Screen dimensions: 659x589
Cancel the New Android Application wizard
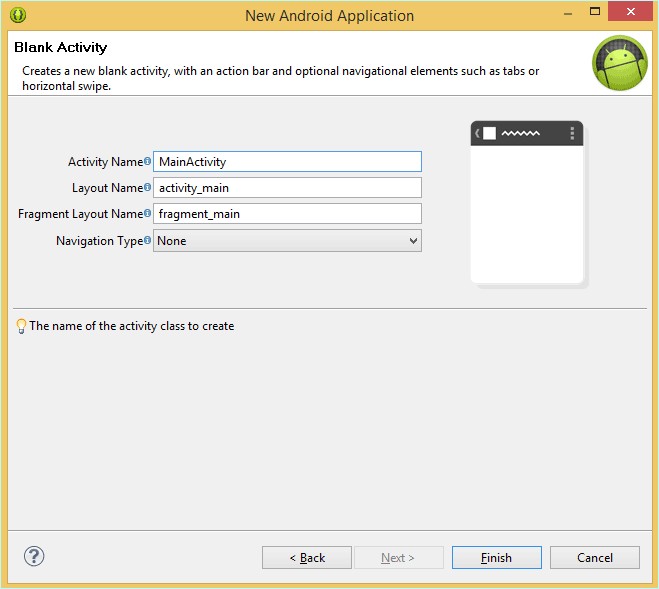point(595,557)
